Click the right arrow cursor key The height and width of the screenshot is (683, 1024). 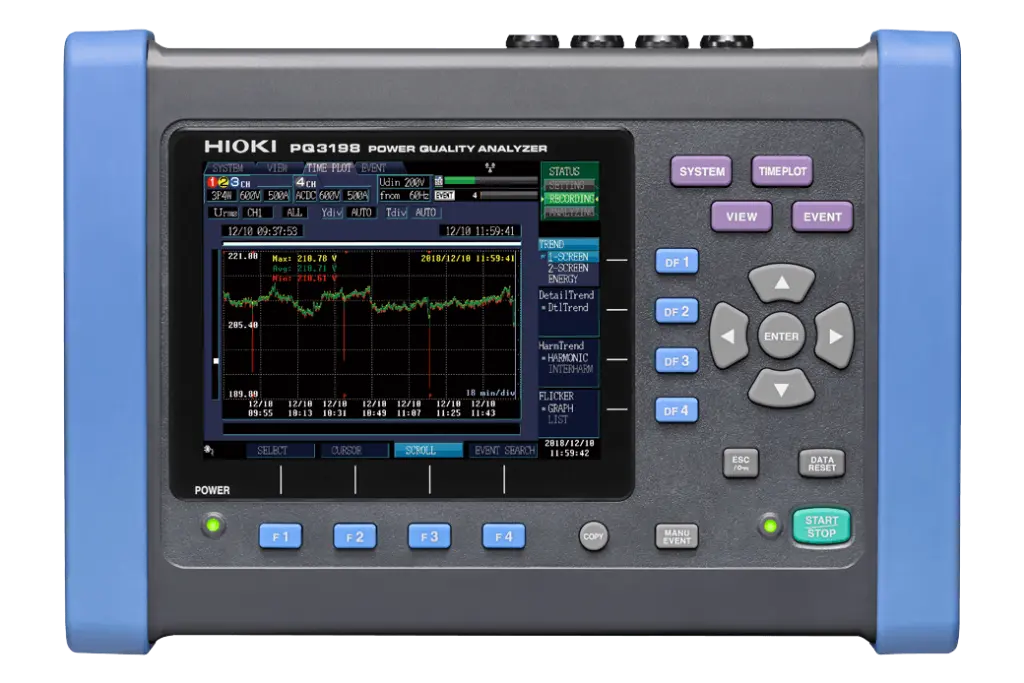[834, 336]
